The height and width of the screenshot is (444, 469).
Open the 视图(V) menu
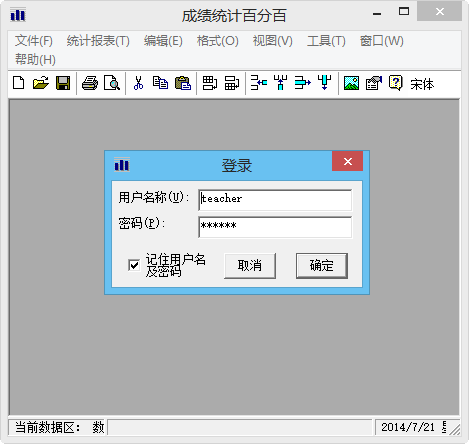pos(273,41)
